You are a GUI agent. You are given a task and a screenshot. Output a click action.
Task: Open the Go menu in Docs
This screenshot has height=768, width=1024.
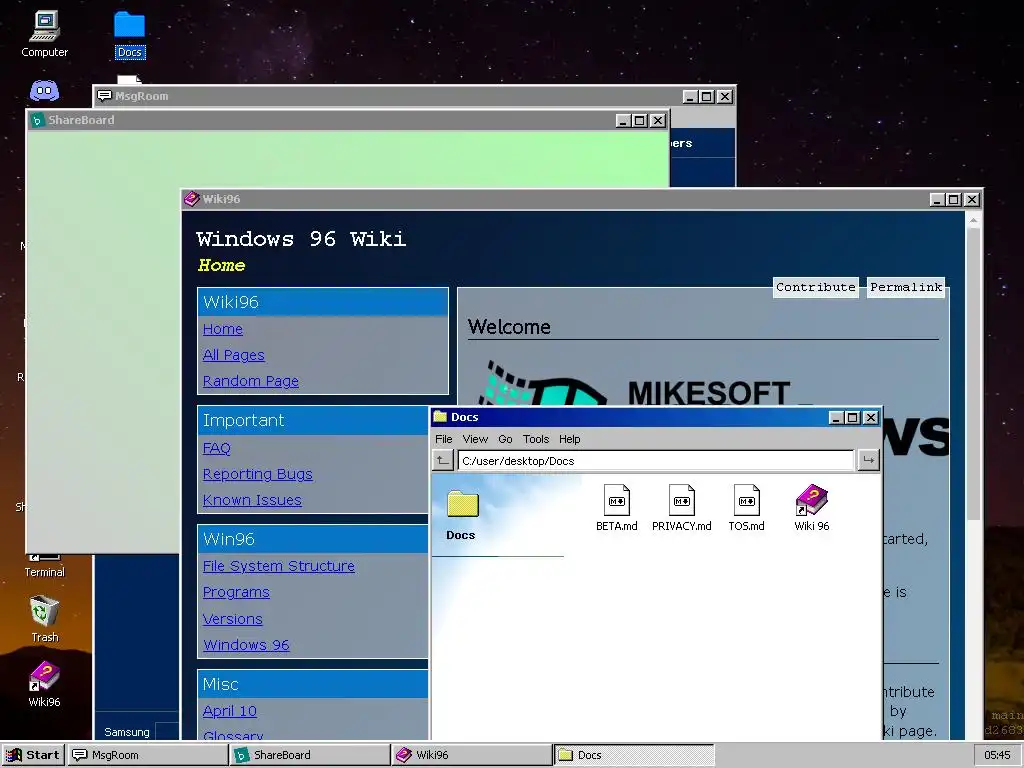(505, 439)
